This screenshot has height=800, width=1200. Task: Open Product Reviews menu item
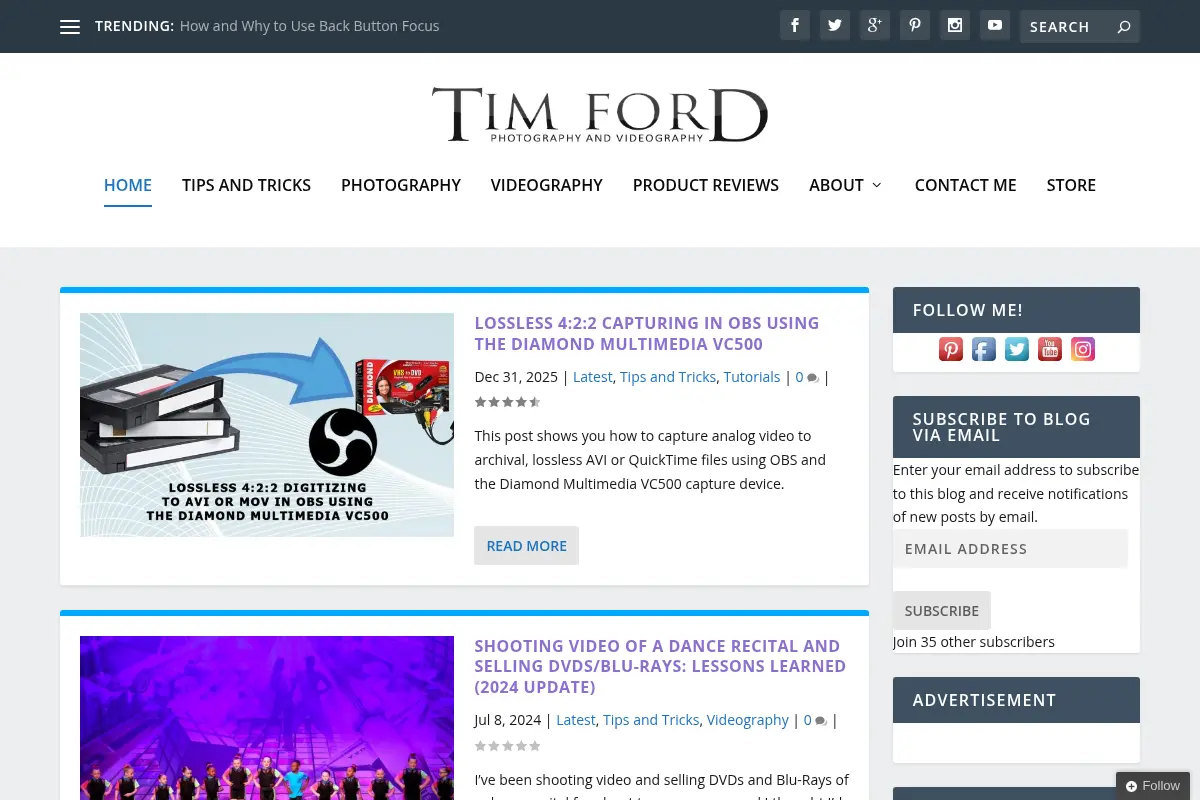[706, 185]
